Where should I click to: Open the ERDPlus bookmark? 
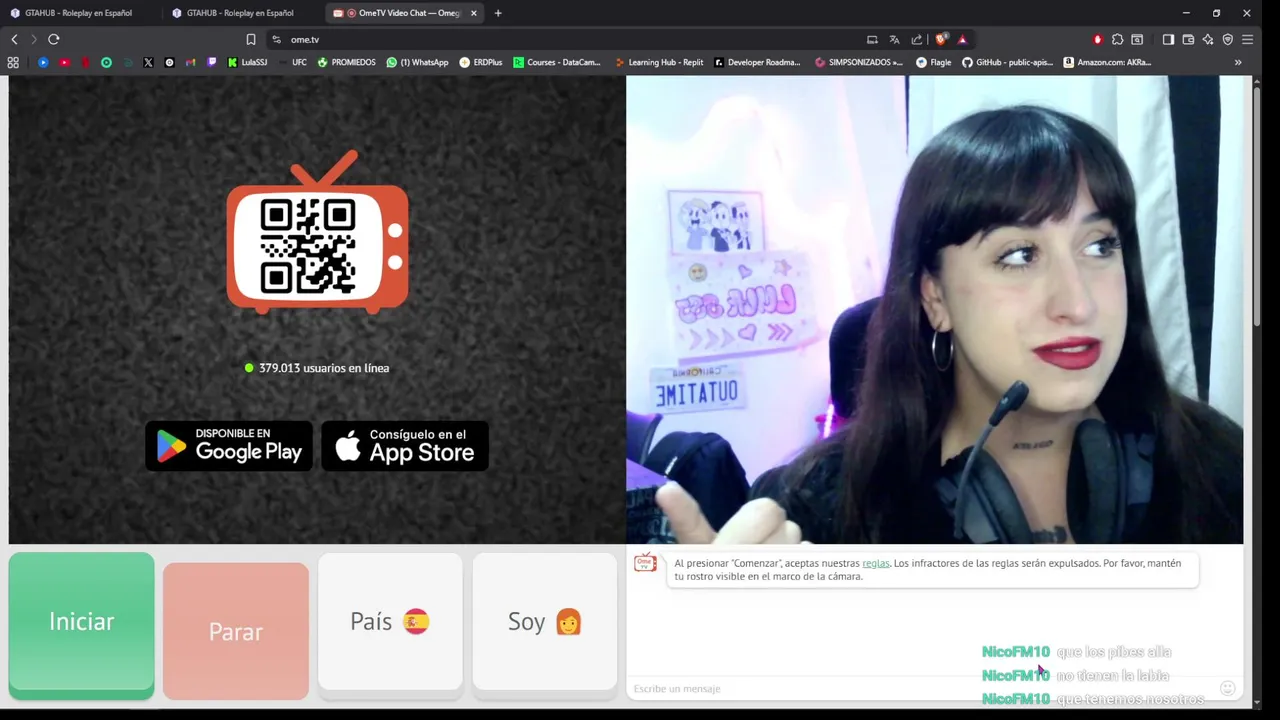[481, 62]
